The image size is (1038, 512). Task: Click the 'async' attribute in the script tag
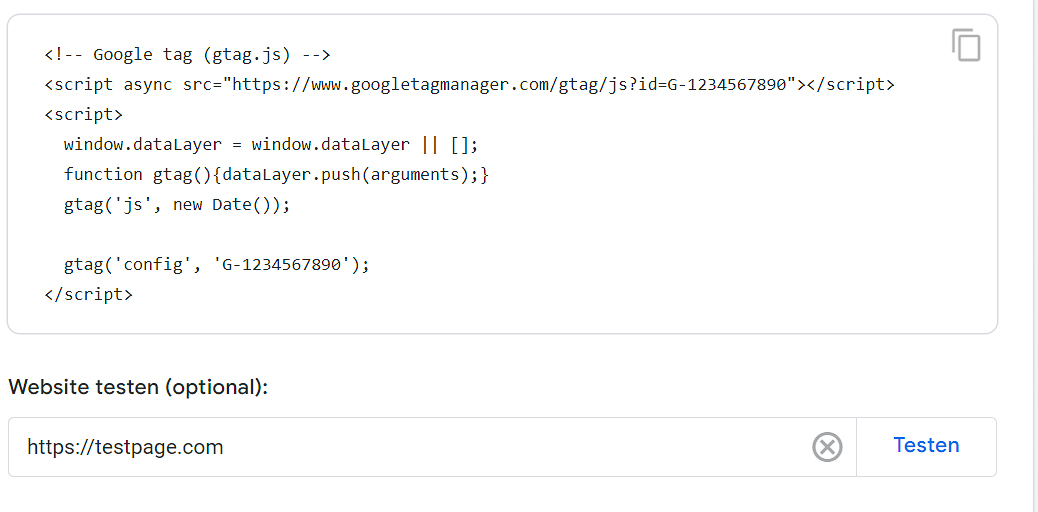point(148,85)
